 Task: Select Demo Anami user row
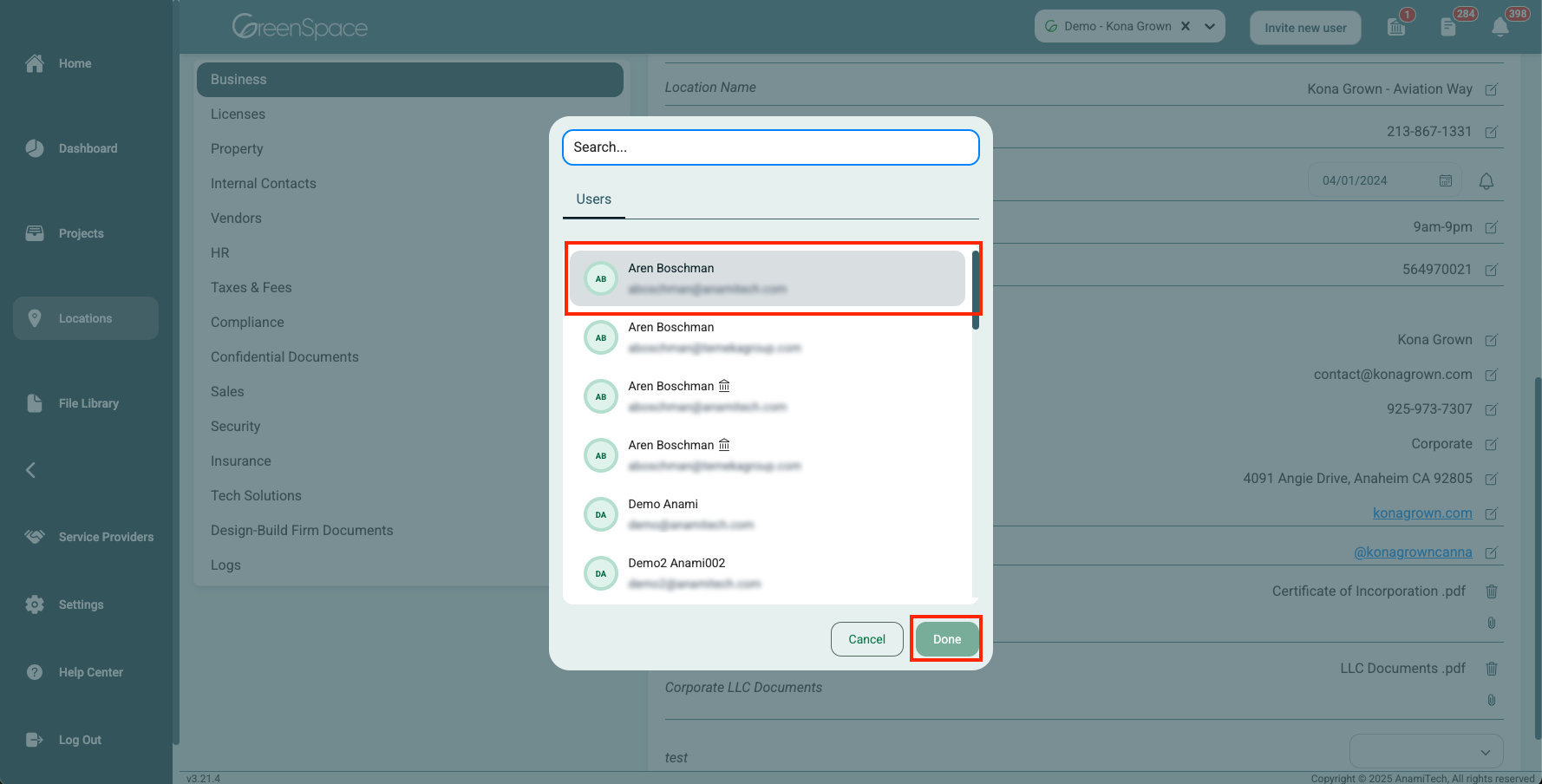(768, 514)
